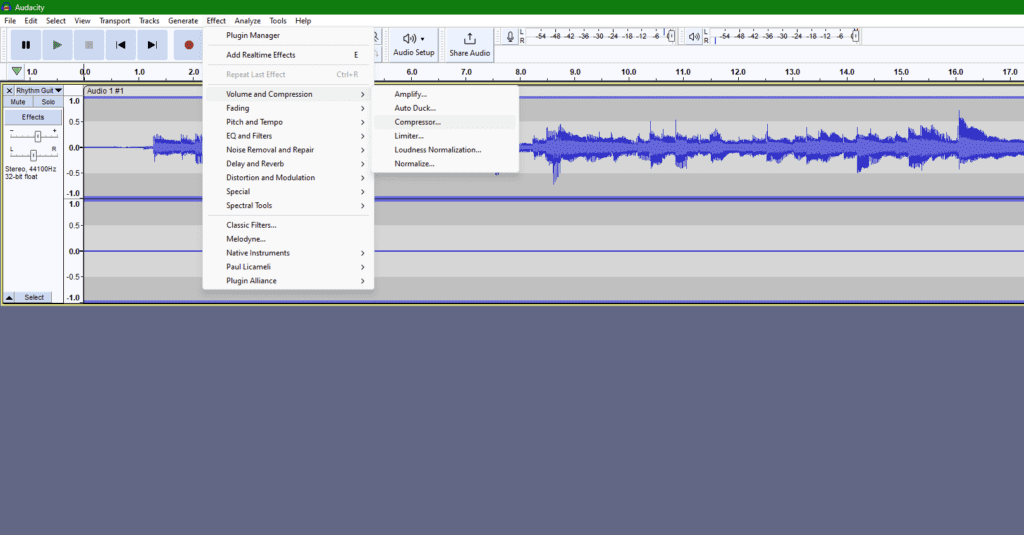Close the Rhythm Guit track with X
Viewport: 1024px width, 535px height.
(x=9, y=91)
